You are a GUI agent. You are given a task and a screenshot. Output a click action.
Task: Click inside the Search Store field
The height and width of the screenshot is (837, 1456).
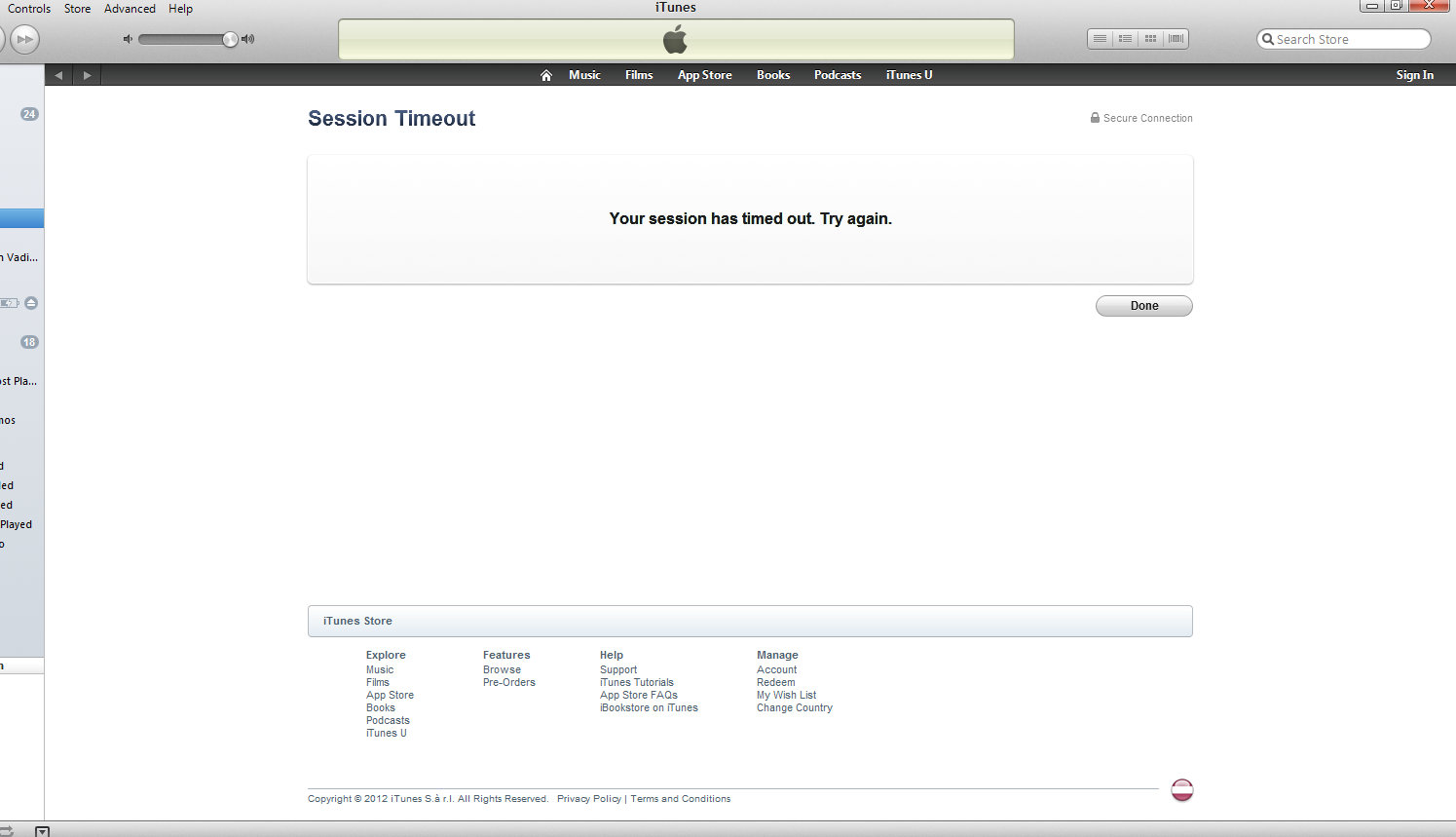point(1344,38)
